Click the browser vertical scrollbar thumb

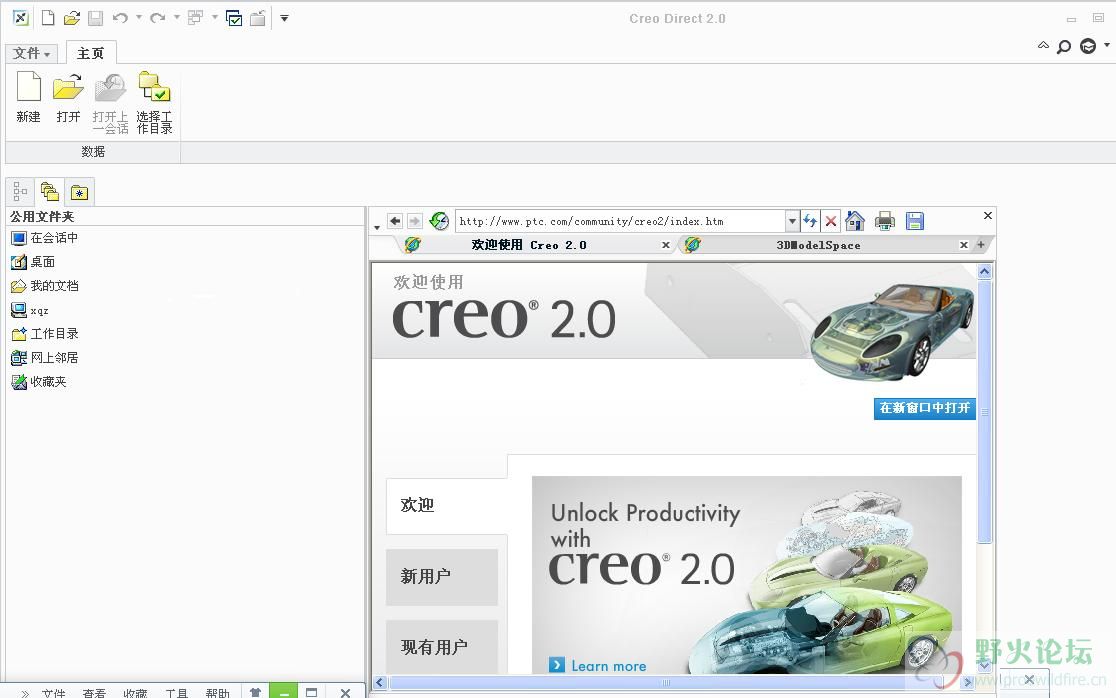coord(984,411)
